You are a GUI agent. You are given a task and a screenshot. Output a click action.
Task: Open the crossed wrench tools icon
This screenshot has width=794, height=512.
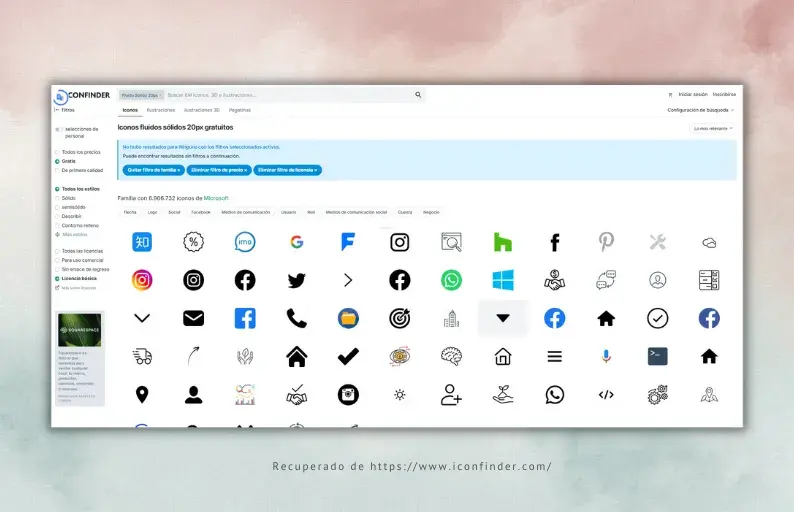(x=658, y=242)
